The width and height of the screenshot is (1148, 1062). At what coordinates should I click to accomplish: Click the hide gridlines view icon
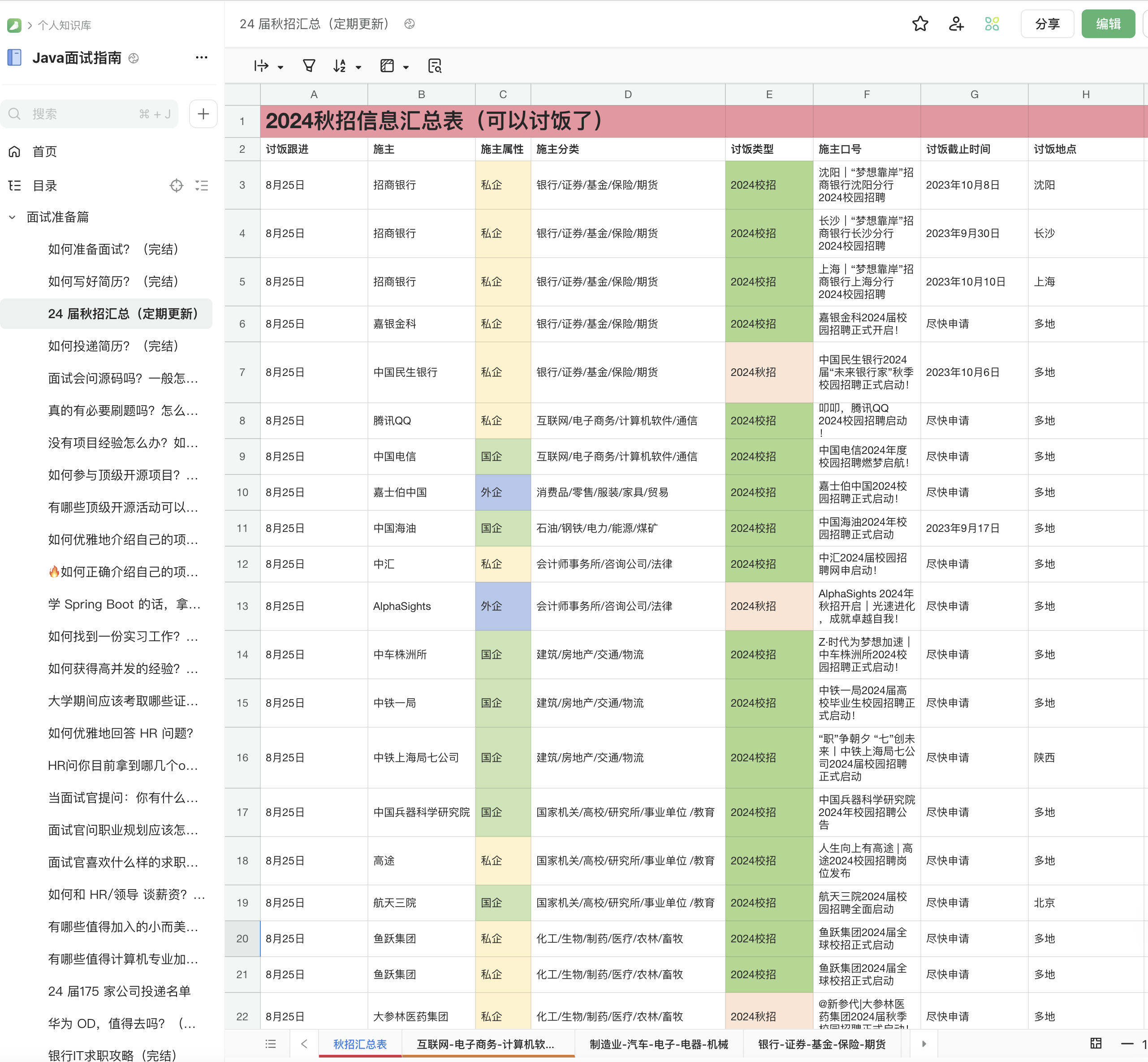pyautogui.click(x=387, y=66)
